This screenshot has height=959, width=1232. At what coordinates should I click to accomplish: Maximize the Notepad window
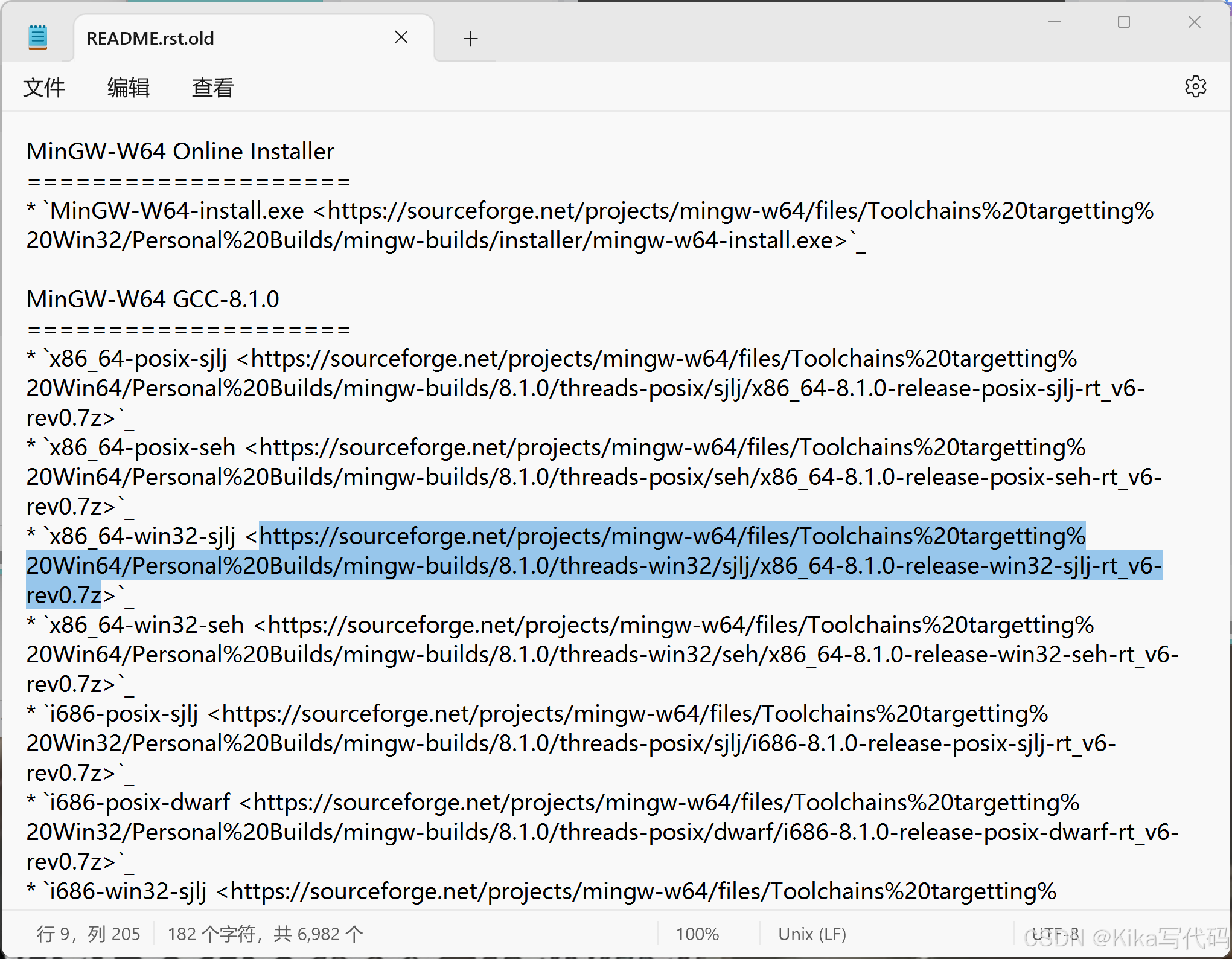click(1123, 22)
